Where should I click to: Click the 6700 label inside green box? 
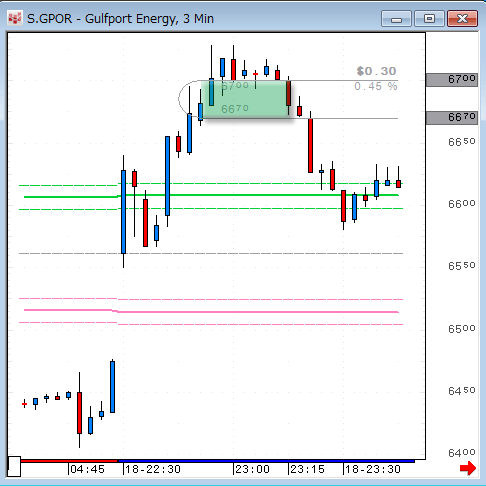click(x=235, y=86)
